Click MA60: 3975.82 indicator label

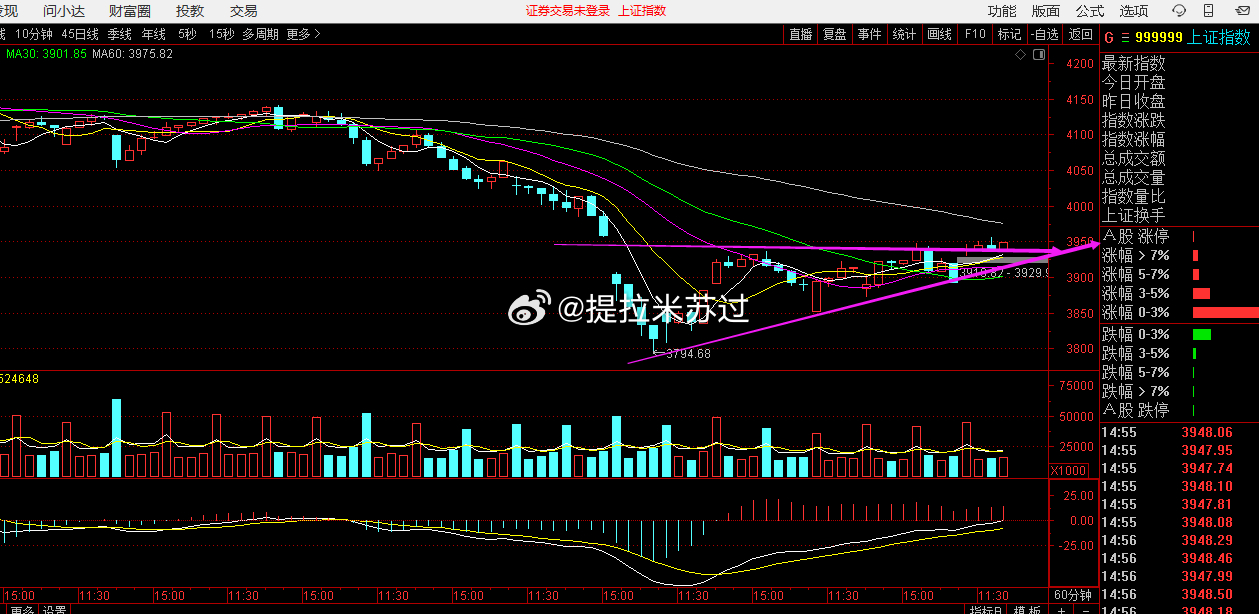click(132, 54)
